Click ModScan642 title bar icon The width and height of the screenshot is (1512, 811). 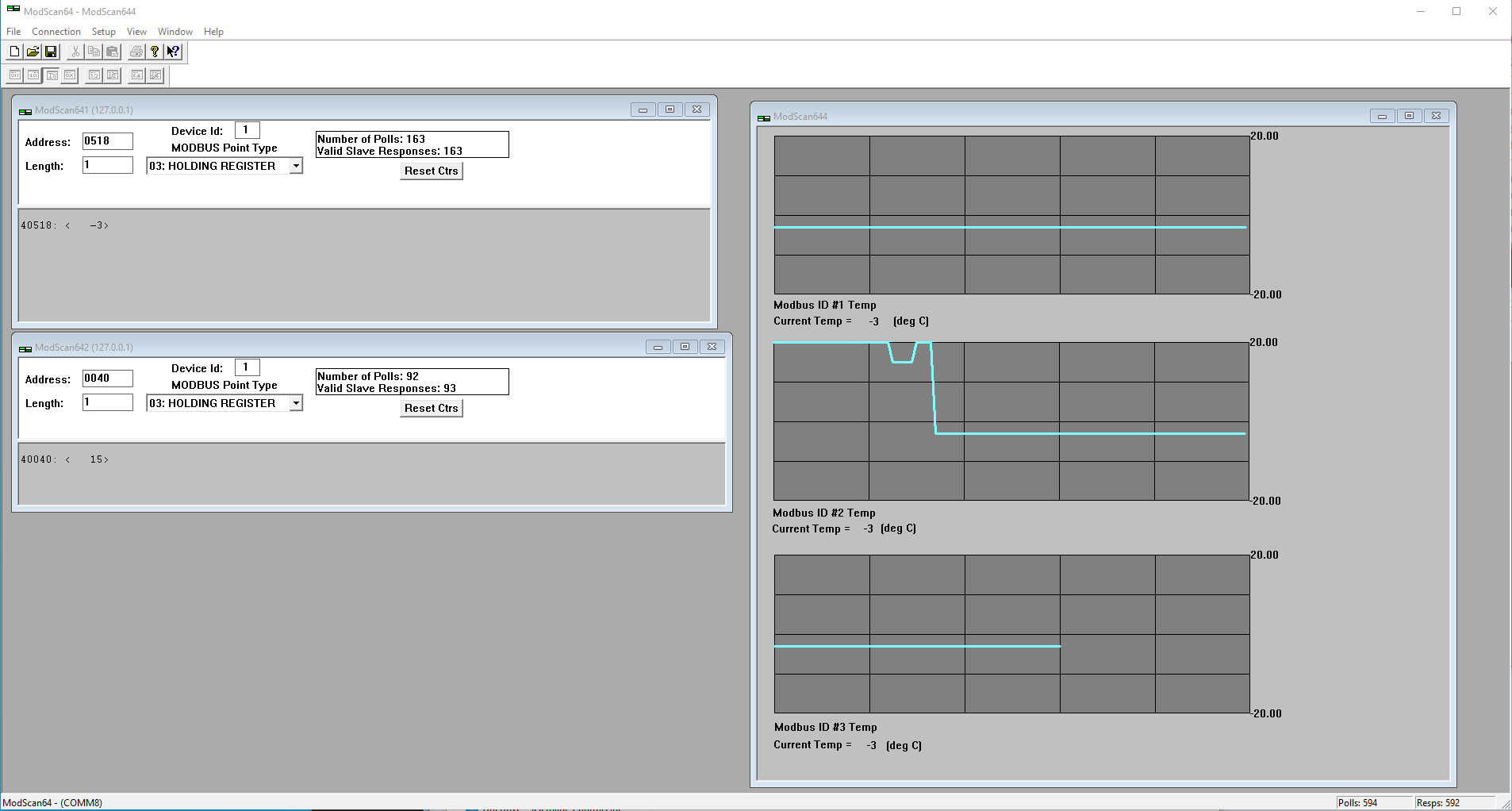click(25, 348)
